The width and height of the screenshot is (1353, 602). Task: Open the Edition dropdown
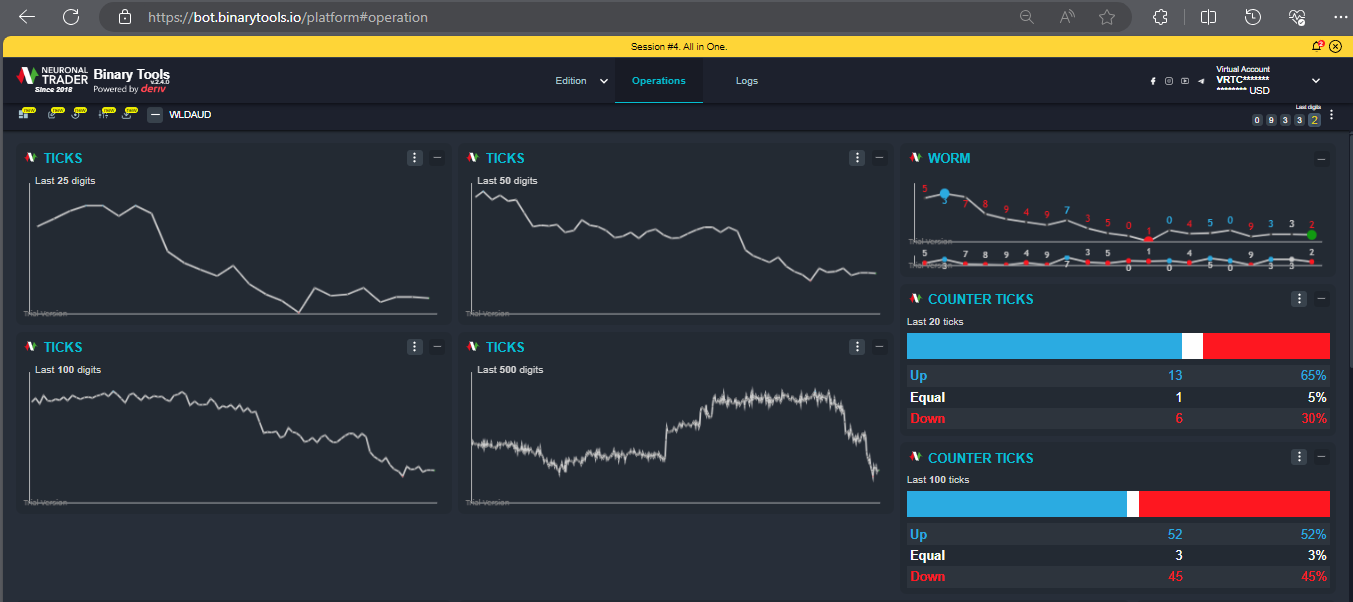(580, 80)
